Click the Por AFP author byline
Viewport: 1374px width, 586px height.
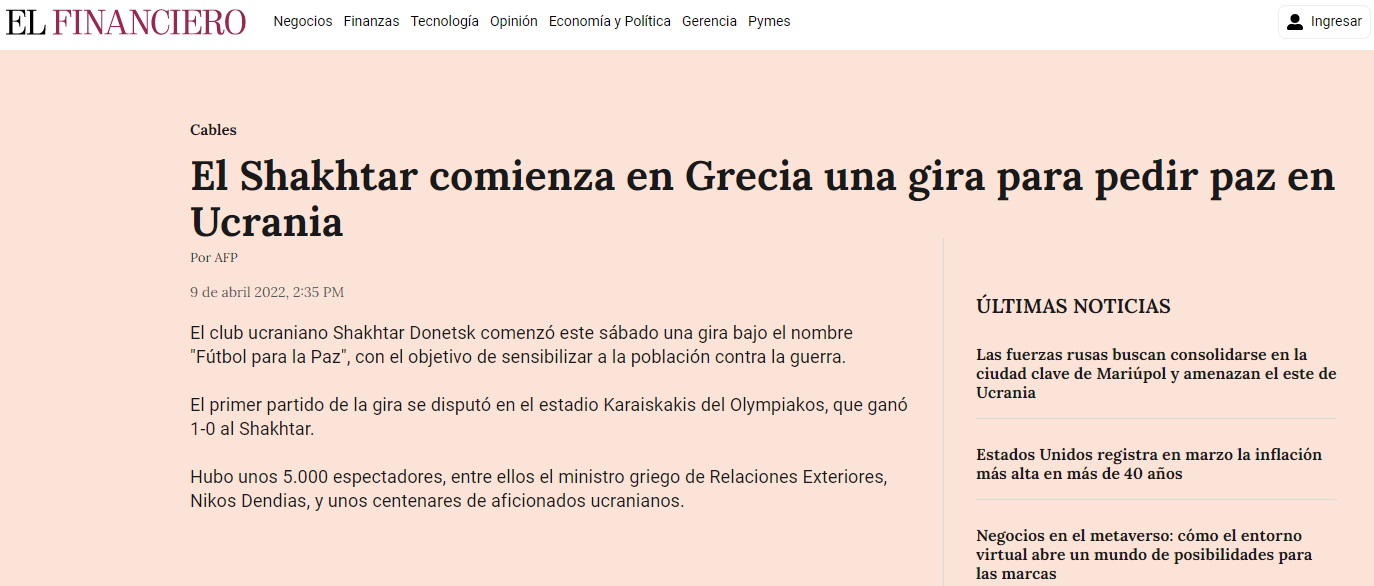click(x=214, y=257)
